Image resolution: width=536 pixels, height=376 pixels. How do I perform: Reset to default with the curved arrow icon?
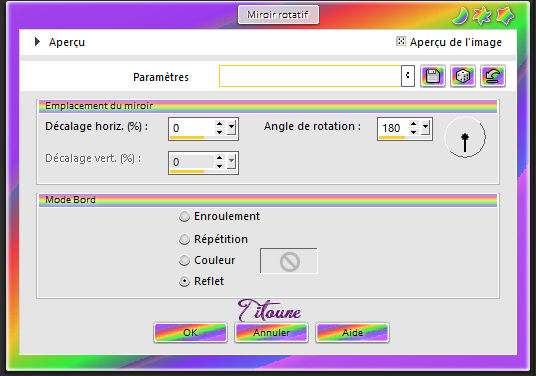[493, 76]
